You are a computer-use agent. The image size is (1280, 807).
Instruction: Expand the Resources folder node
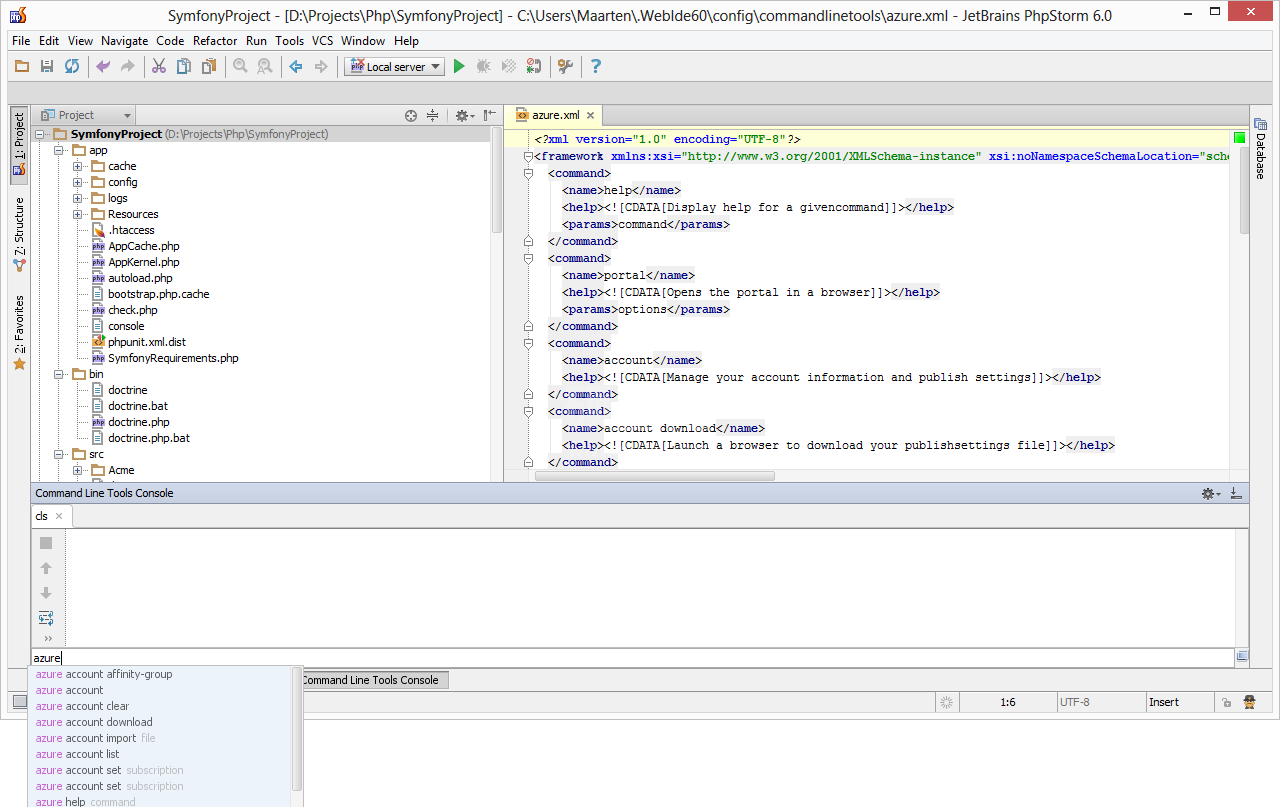(77, 214)
